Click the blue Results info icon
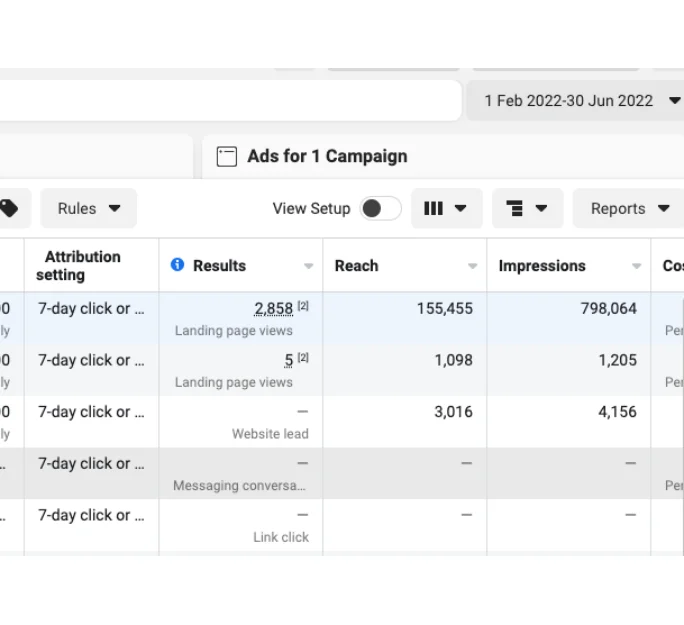This screenshot has height=625, width=684. tap(177, 264)
